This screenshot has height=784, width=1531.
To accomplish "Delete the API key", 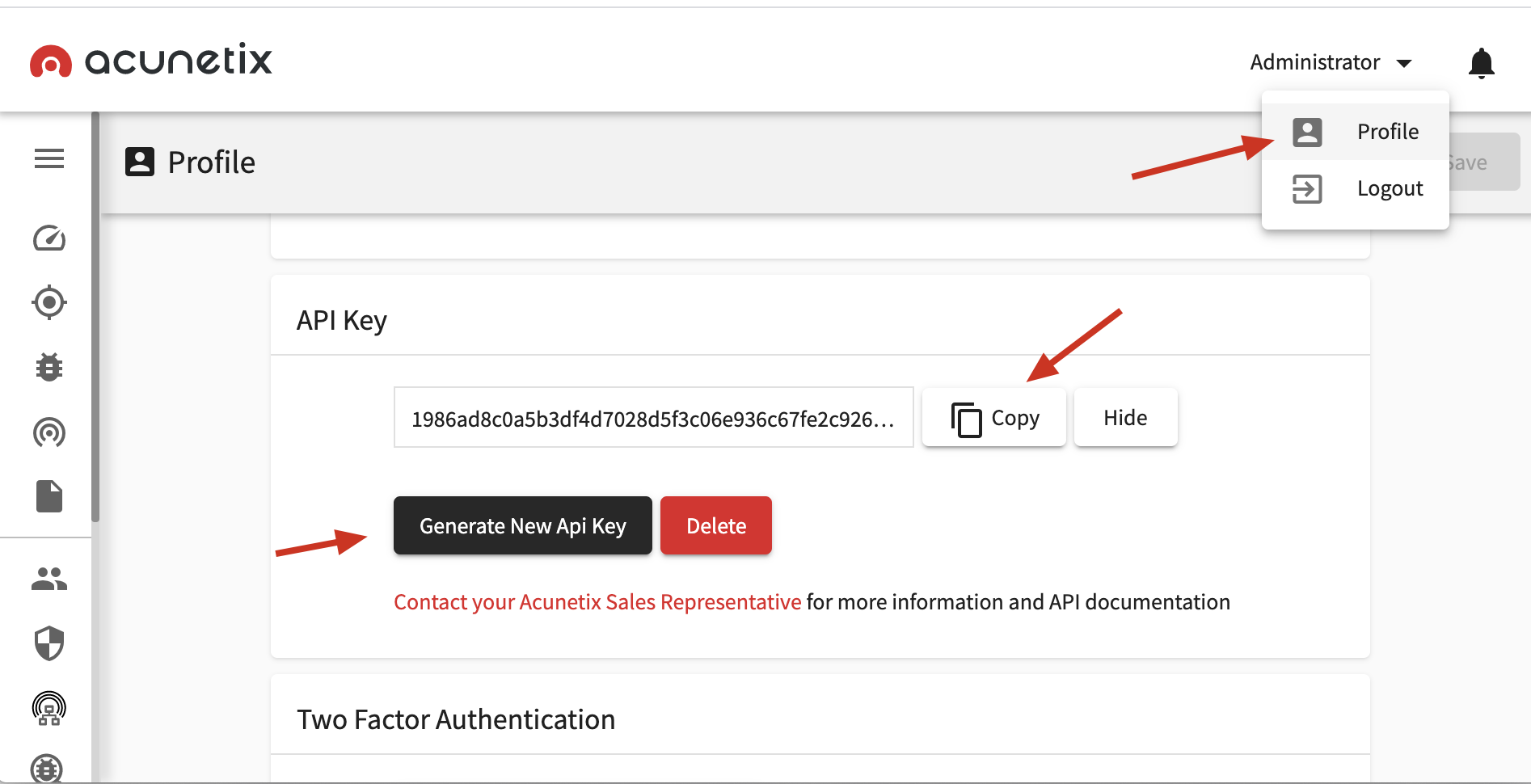I will coord(716,525).
